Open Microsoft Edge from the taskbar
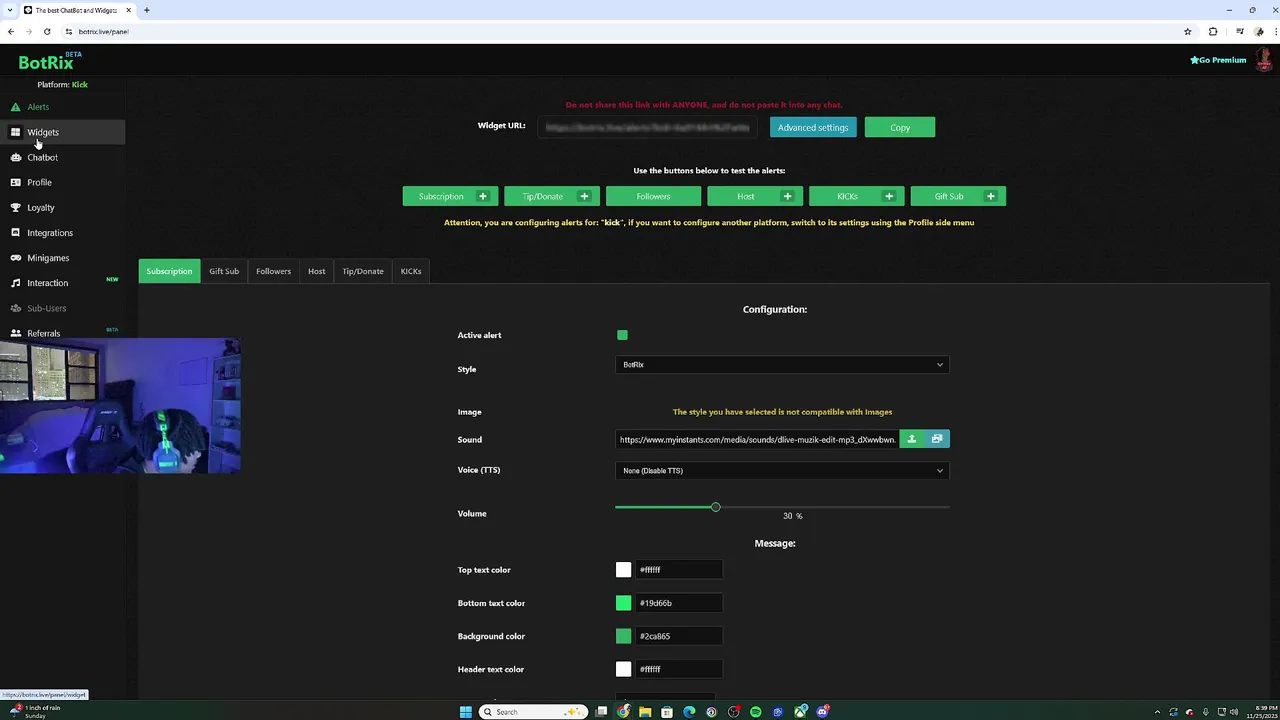Viewport: 1280px width, 720px height. (x=689, y=712)
